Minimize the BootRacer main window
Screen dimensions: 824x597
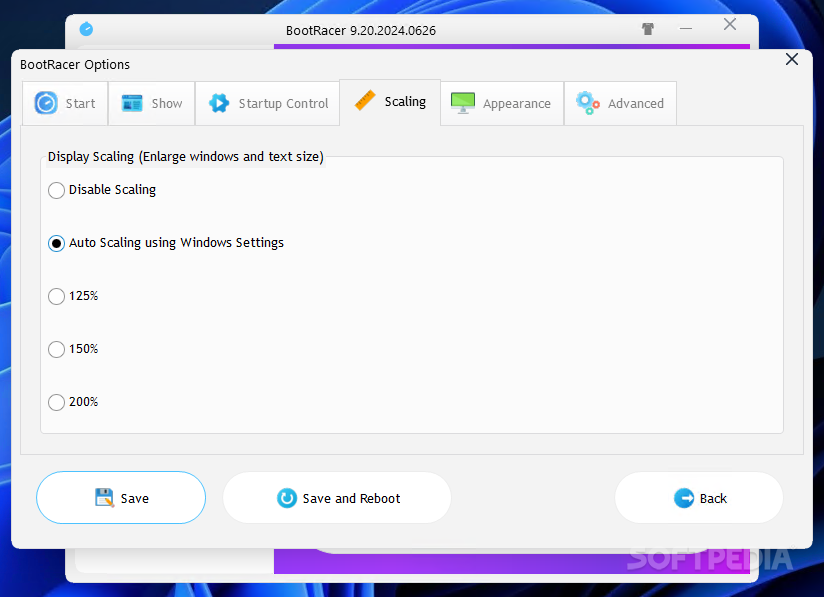coord(685,28)
